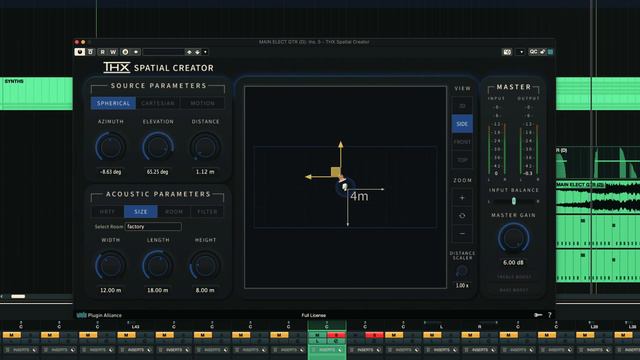This screenshot has height=360, width=640.
Task: Click the listener head icon in viewer
Action: (x=344, y=187)
